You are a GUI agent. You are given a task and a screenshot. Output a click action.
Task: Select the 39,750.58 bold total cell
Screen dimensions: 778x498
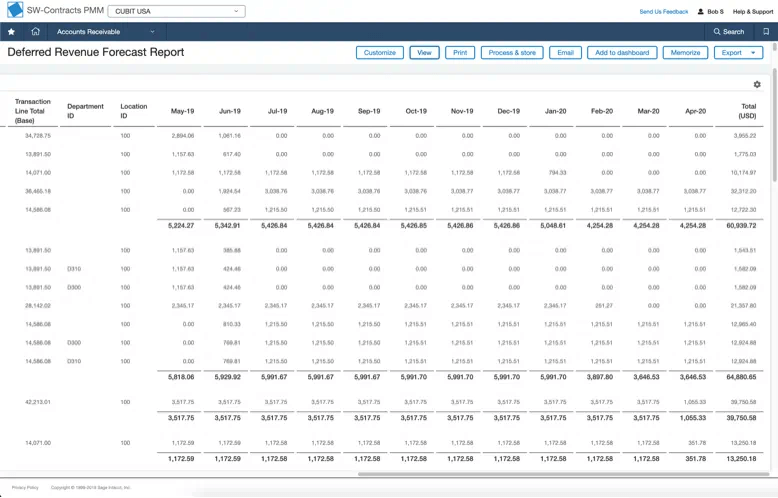point(741,418)
